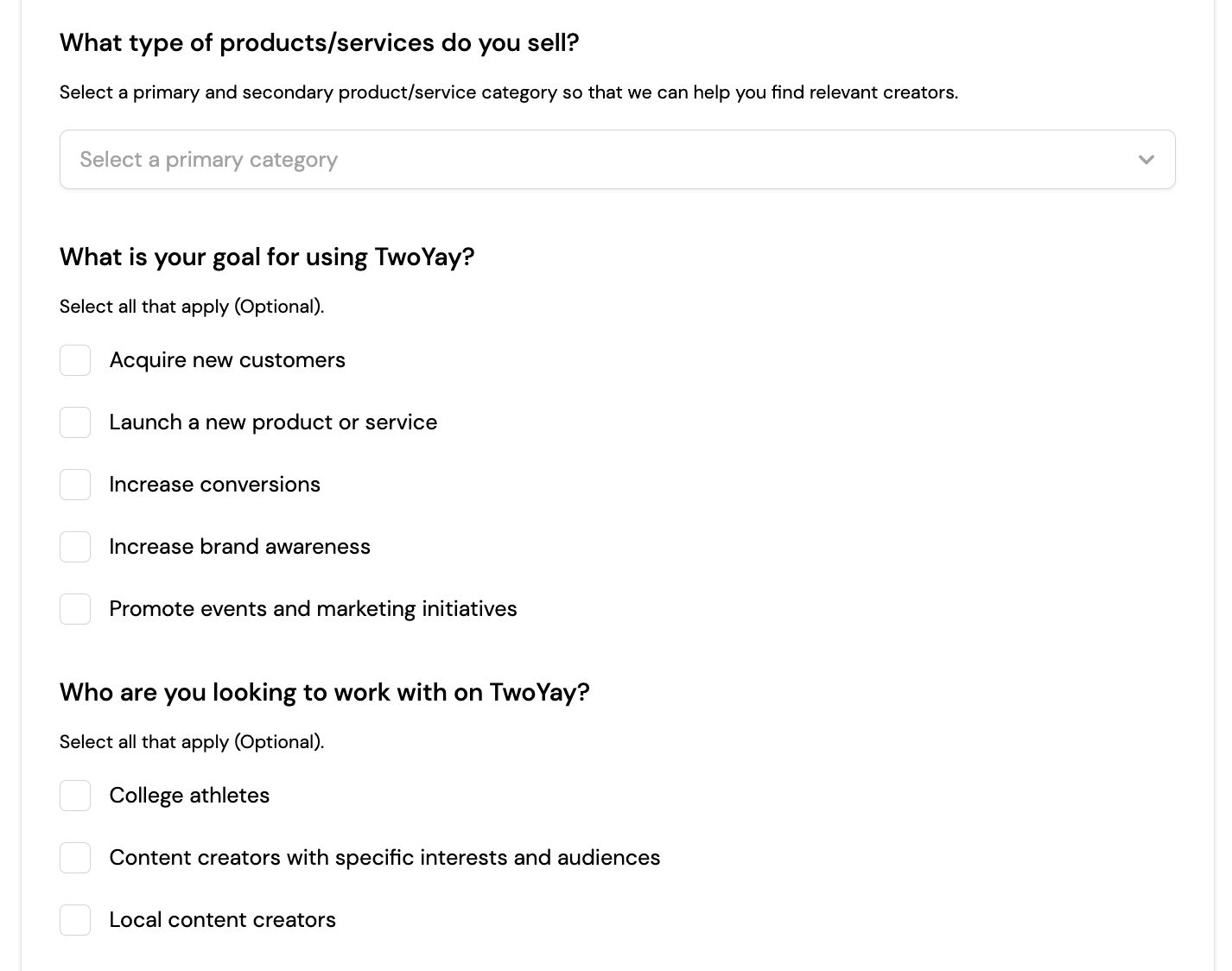Check Promote events and marketing initiatives
The width and height of the screenshot is (1232, 971).
(x=75, y=609)
